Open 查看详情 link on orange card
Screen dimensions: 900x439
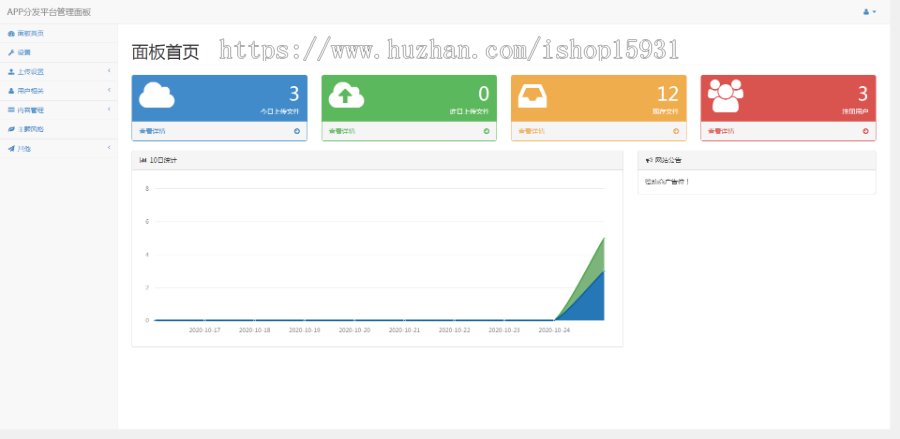(532, 131)
